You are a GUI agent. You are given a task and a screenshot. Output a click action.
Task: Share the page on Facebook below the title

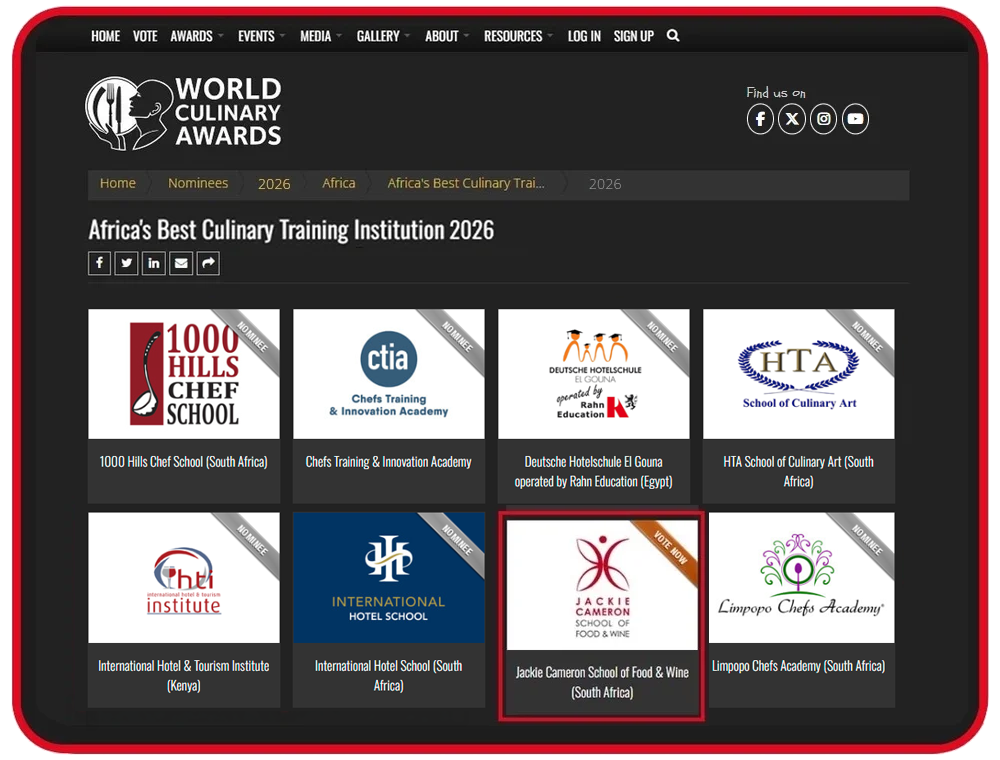(x=99, y=263)
